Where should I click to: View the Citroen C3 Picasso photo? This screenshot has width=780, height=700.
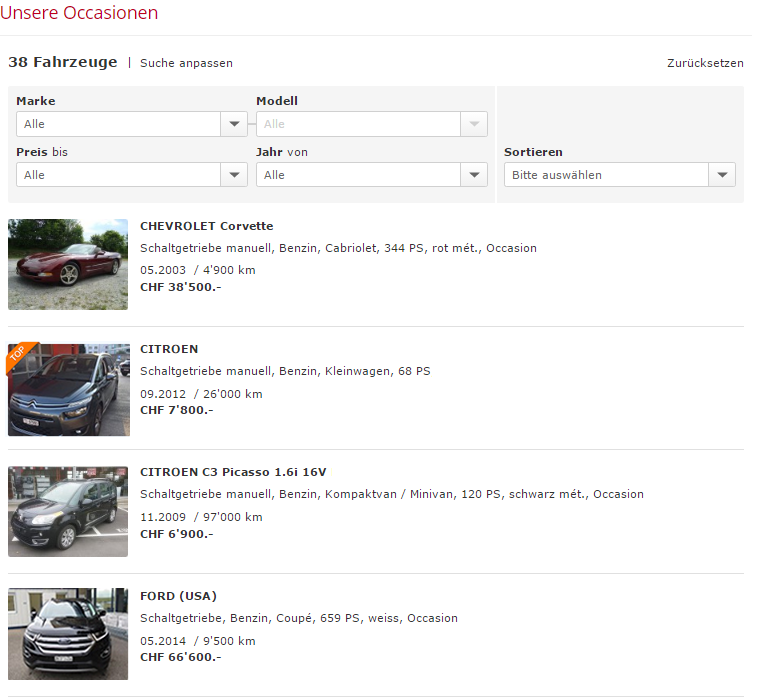pyautogui.click(x=68, y=511)
